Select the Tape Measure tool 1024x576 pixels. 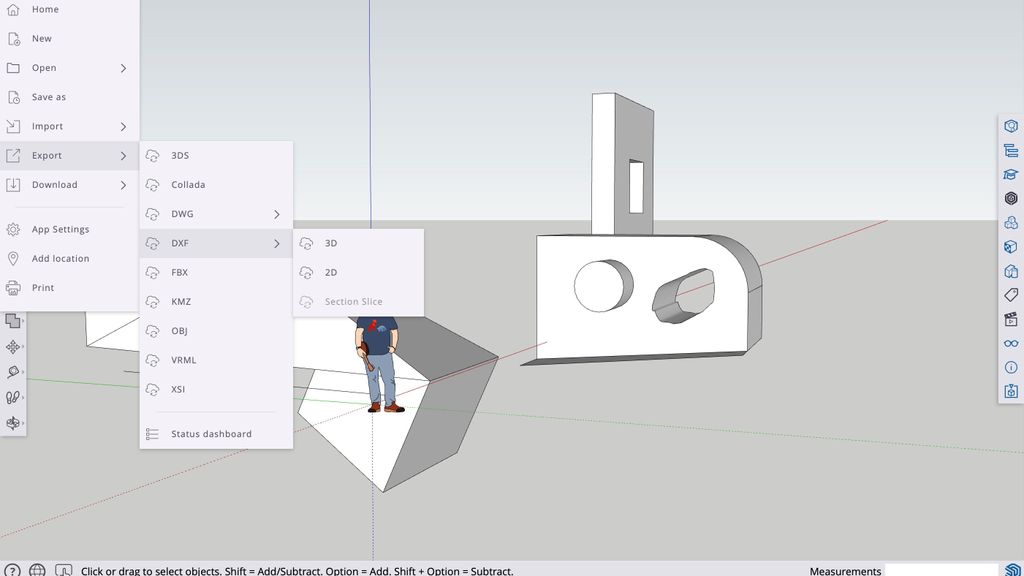11,371
